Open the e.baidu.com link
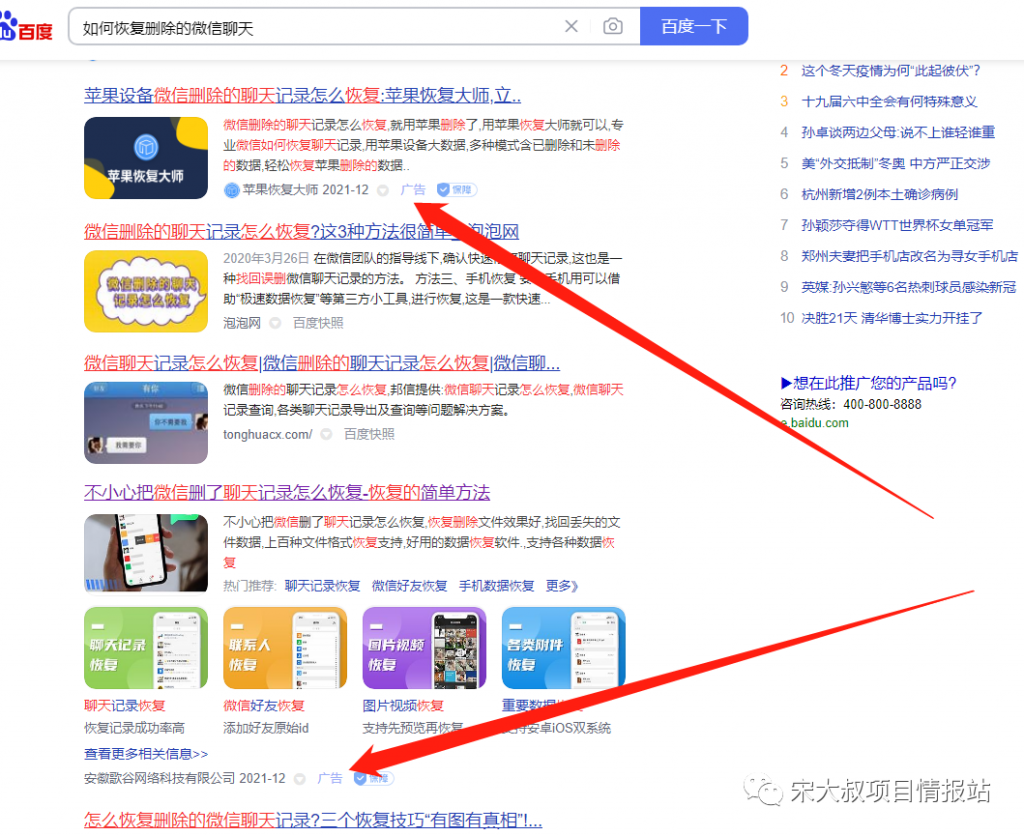Image resolution: width=1024 pixels, height=836 pixels. [815, 423]
